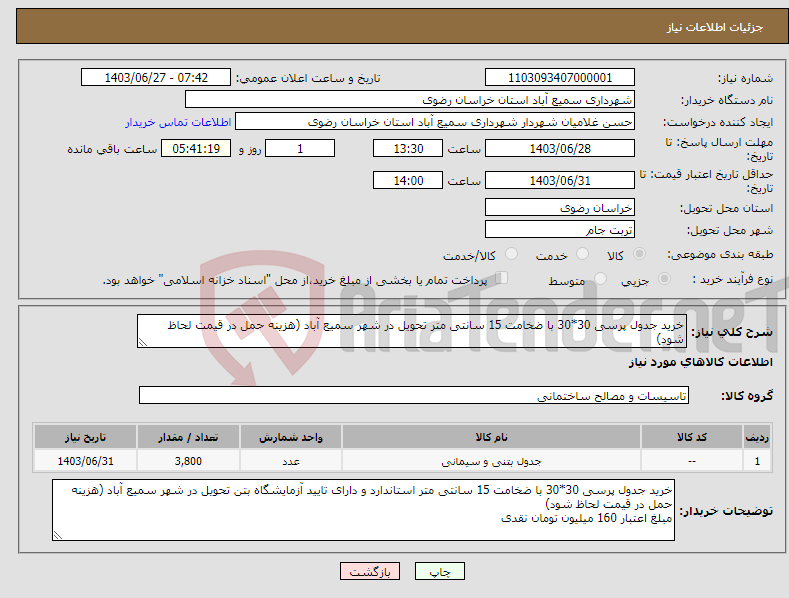Open the اطلاعات تماس خریدار link

178,122
